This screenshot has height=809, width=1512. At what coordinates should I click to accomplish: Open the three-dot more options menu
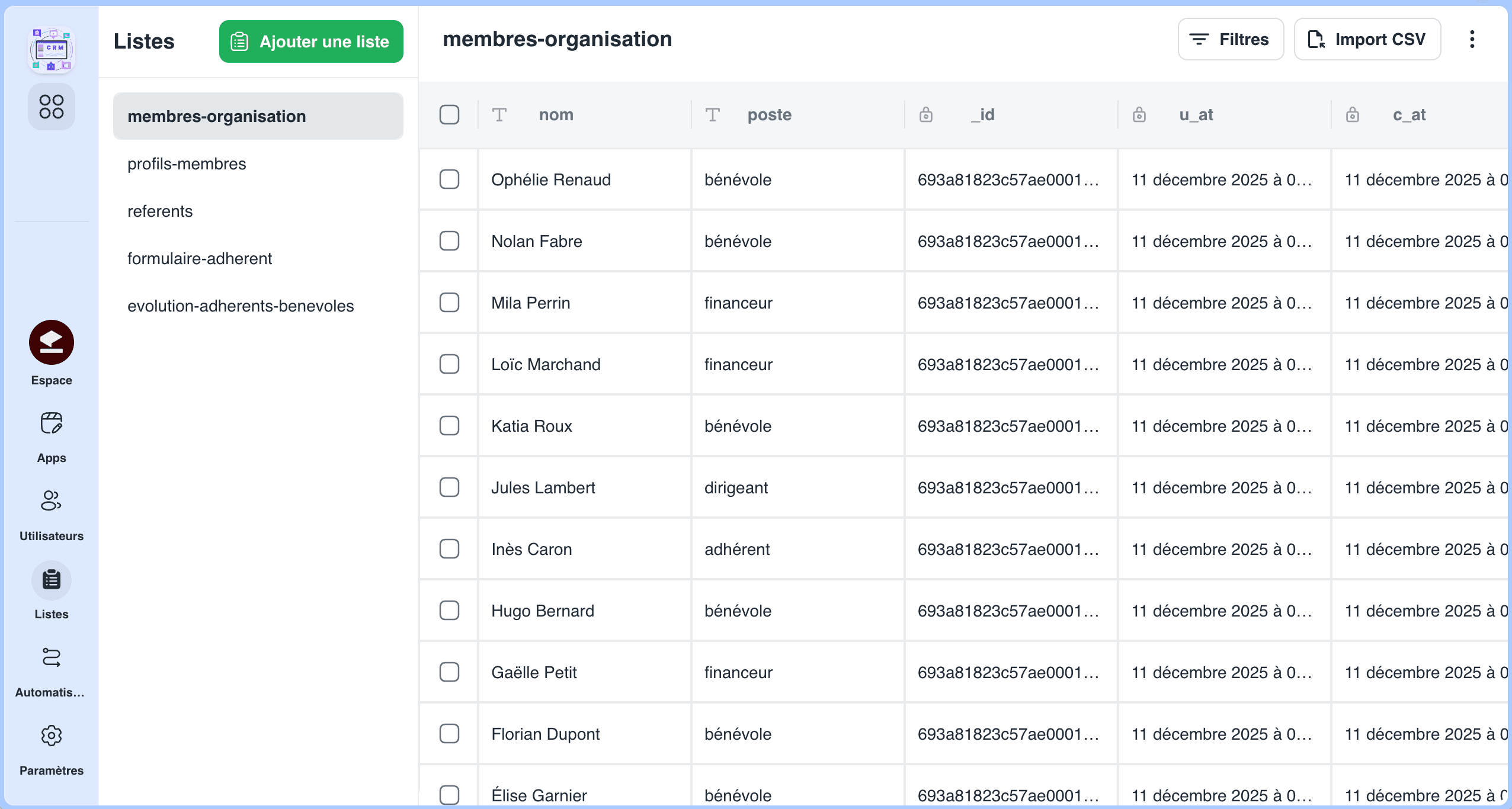coord(1472,40)
